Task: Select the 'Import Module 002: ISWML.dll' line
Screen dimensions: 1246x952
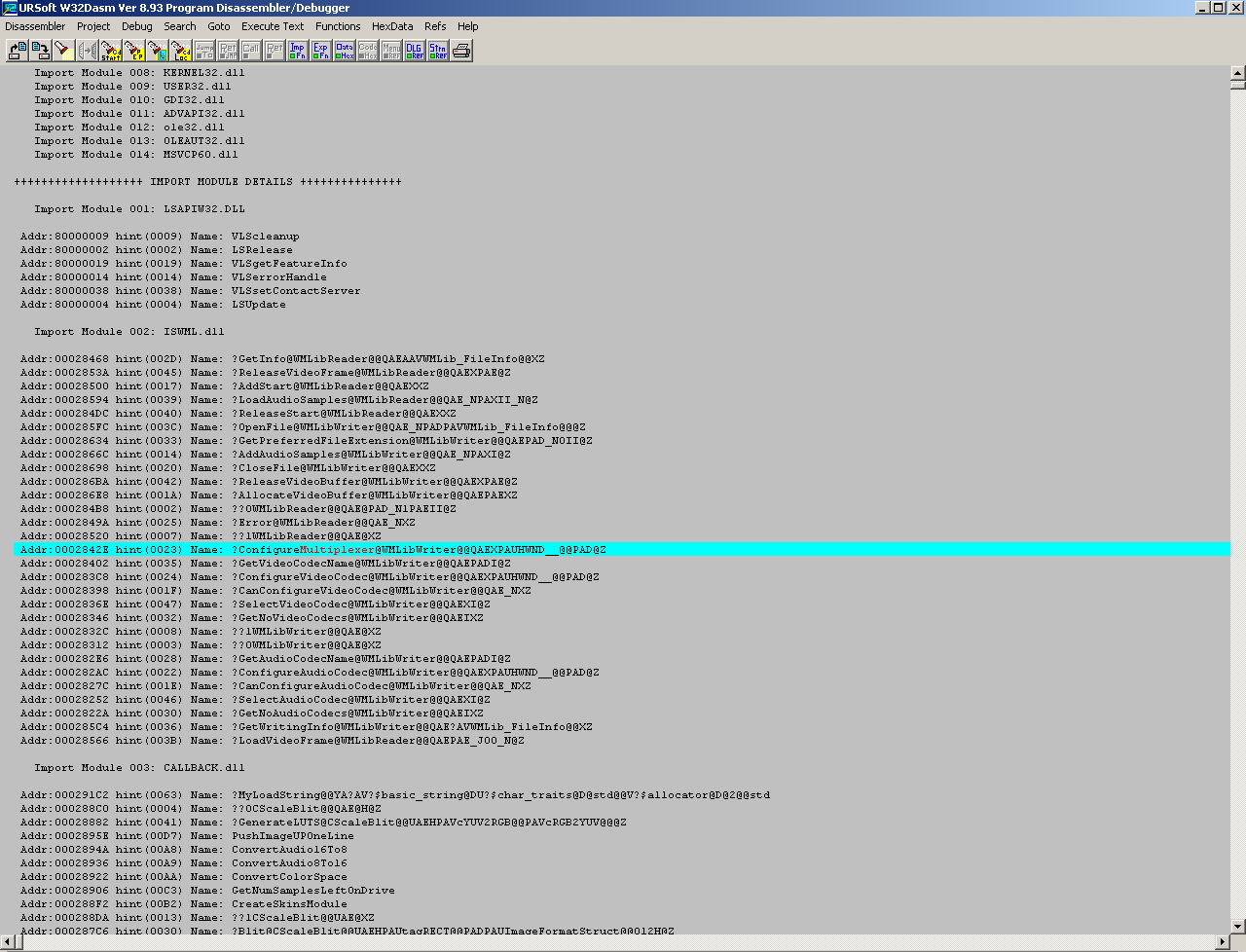Action: click(x=129, y=332)
